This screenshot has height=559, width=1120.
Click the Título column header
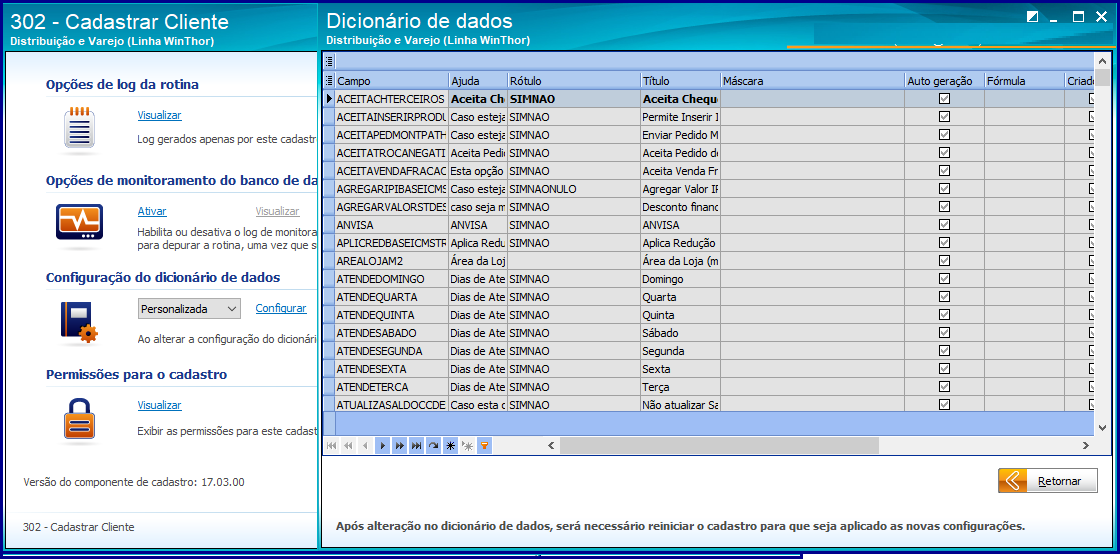click(680, 81)
